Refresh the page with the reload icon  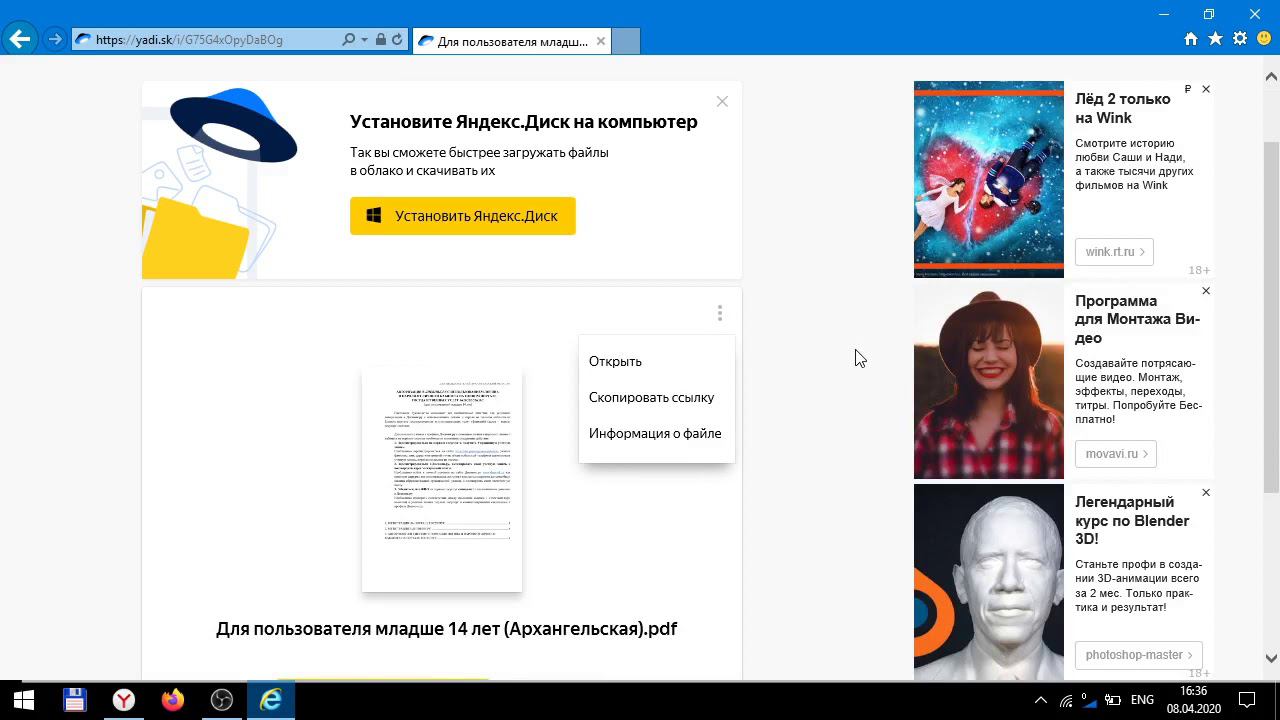(397, 40)
